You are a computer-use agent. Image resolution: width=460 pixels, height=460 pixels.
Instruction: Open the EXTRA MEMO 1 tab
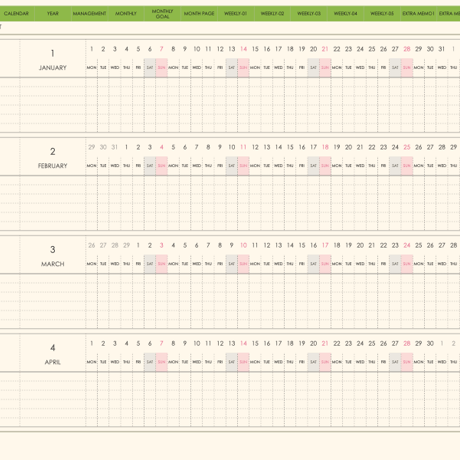[419, 14]
